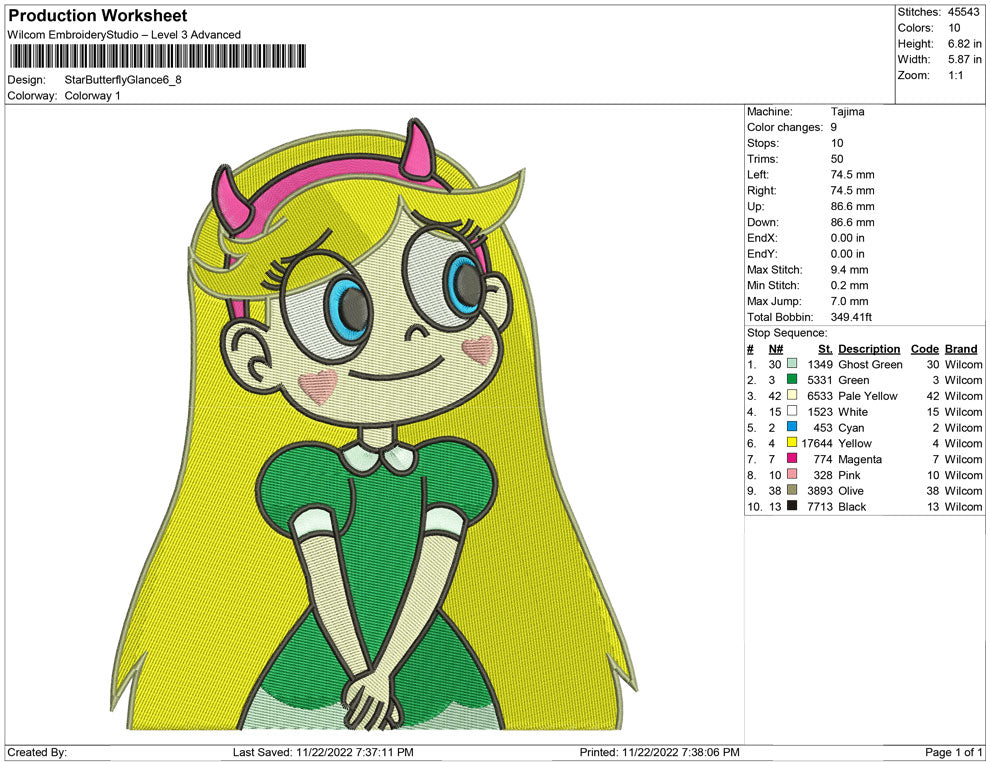Click the 'St.' column header
The image size is (990, 762).
825,349
